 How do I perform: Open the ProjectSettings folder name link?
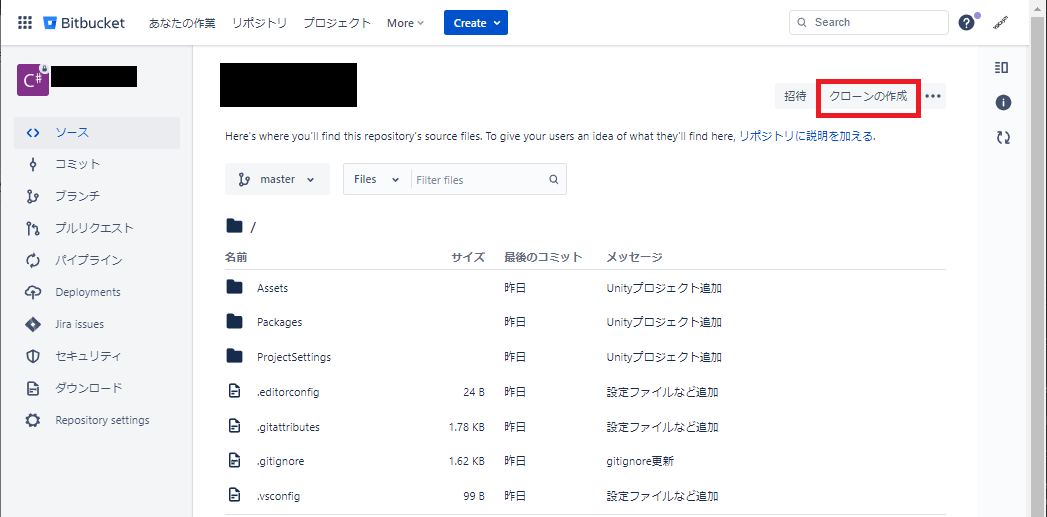pyautogui.click(x=294, y=357)
